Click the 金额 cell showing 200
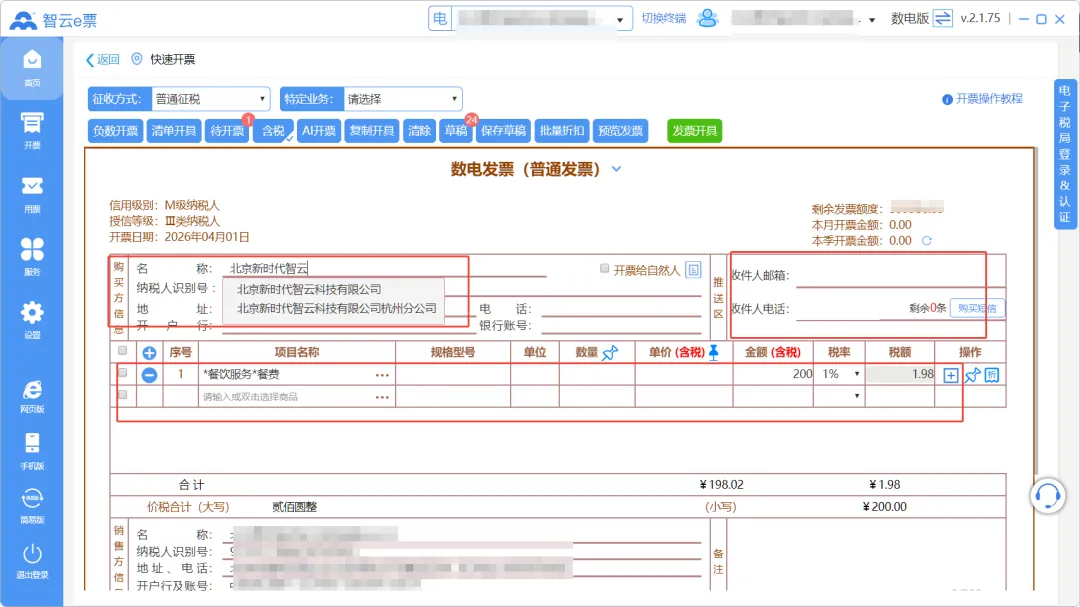 (773, 374)
